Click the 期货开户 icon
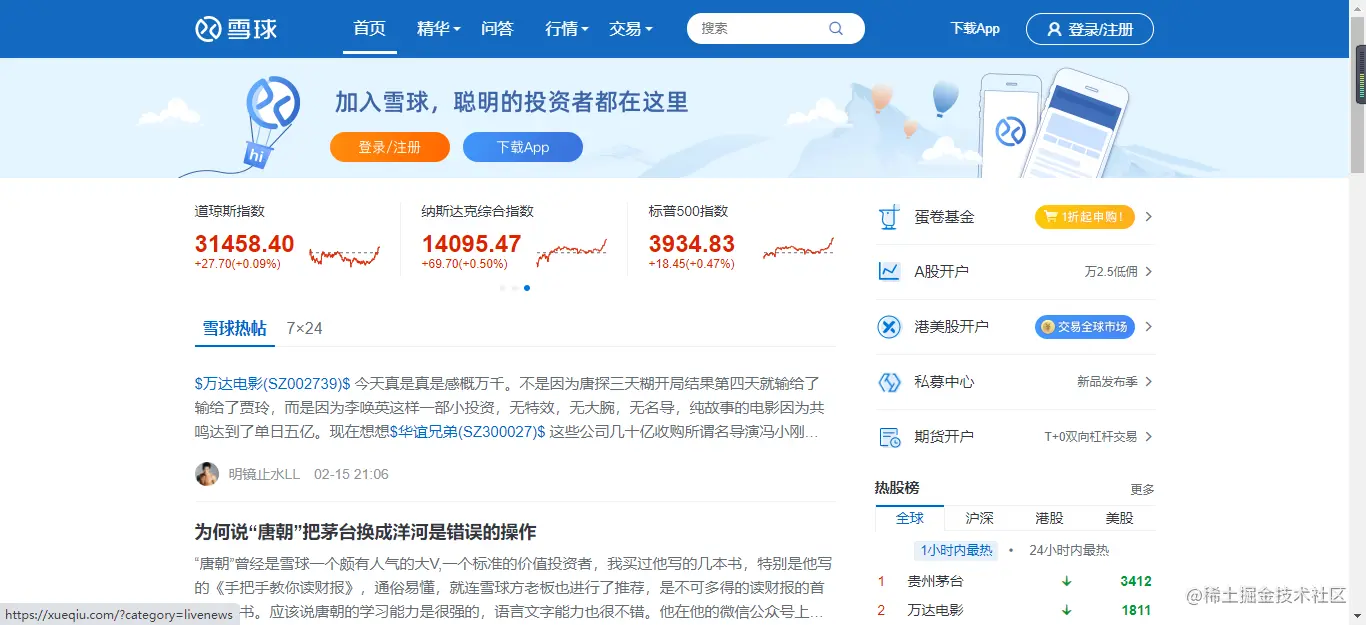This screenshot has height=625, width=1366. pyautogui.click(x=889, y=437)
